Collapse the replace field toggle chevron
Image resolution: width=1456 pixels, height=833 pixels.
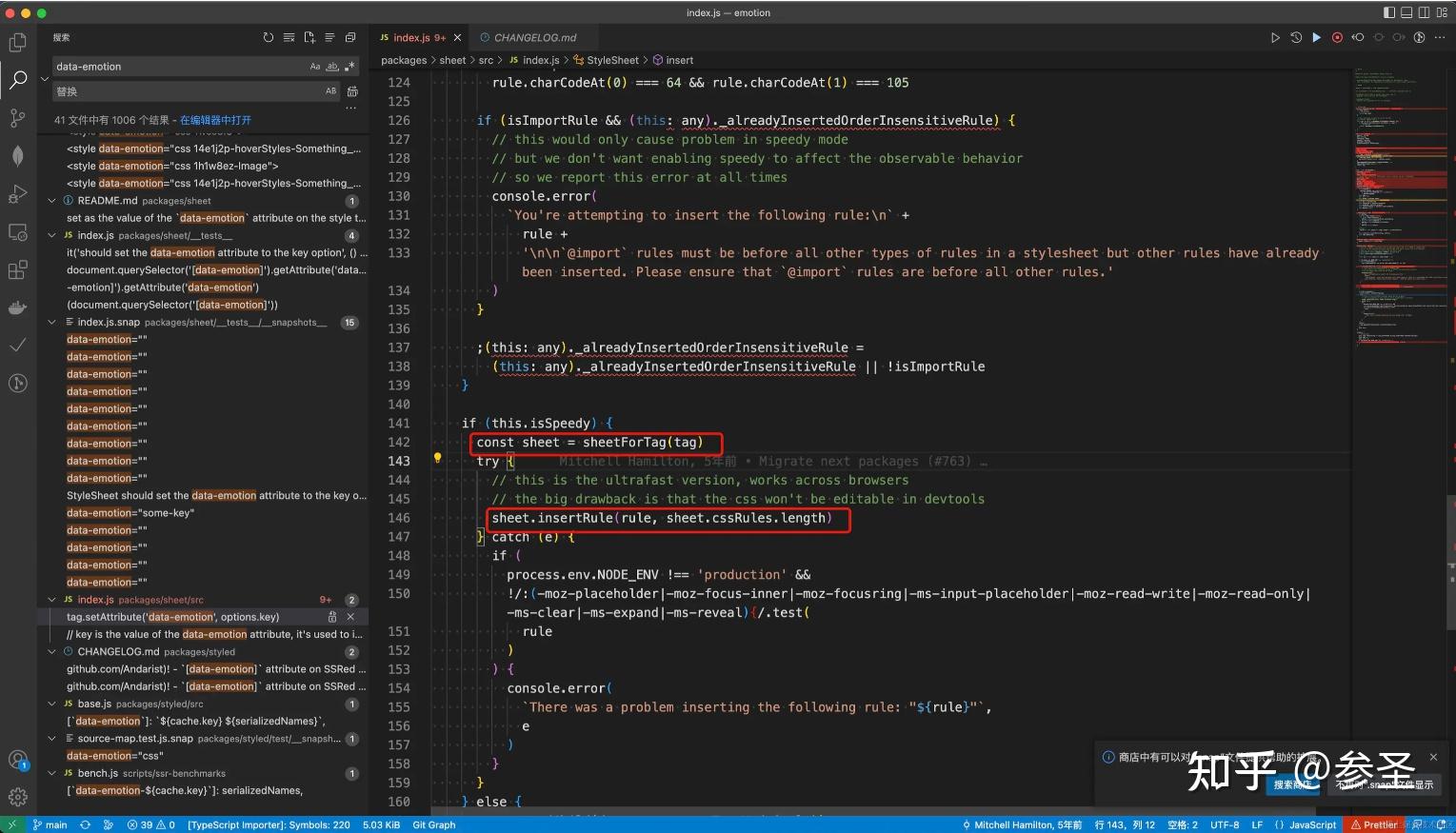(x=45, y=79)
